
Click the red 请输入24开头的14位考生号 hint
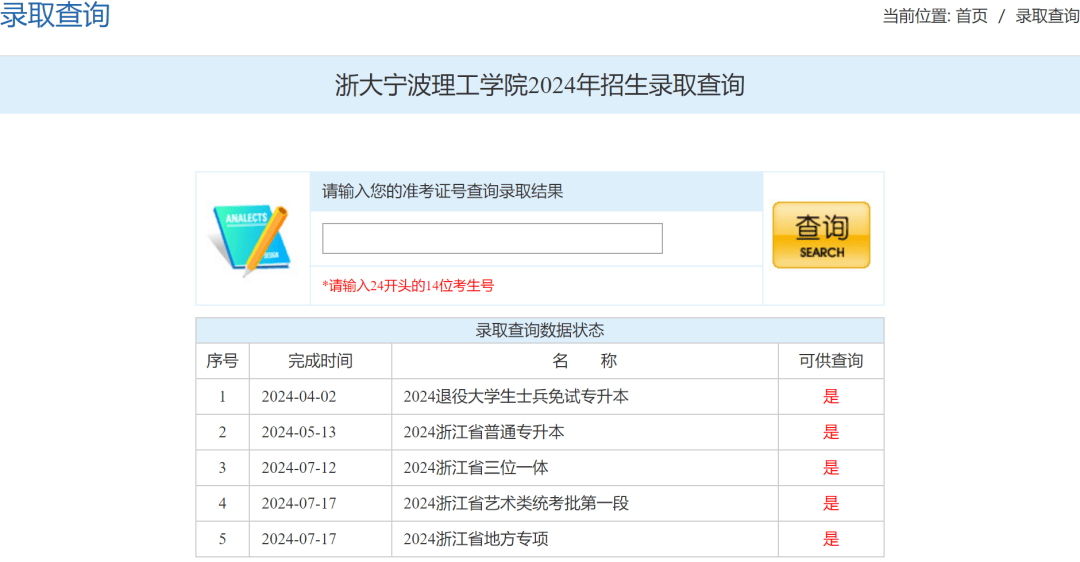tap(408, 285)
